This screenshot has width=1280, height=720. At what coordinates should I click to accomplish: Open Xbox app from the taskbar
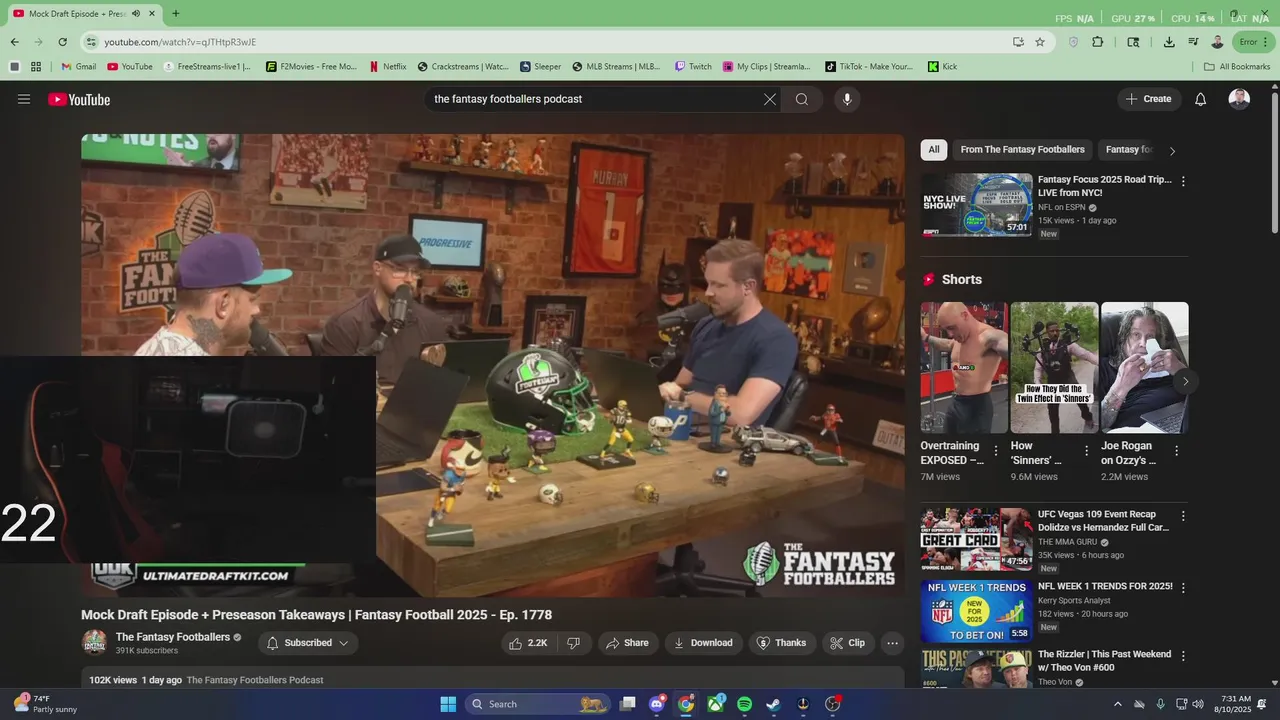coord(715,704)
